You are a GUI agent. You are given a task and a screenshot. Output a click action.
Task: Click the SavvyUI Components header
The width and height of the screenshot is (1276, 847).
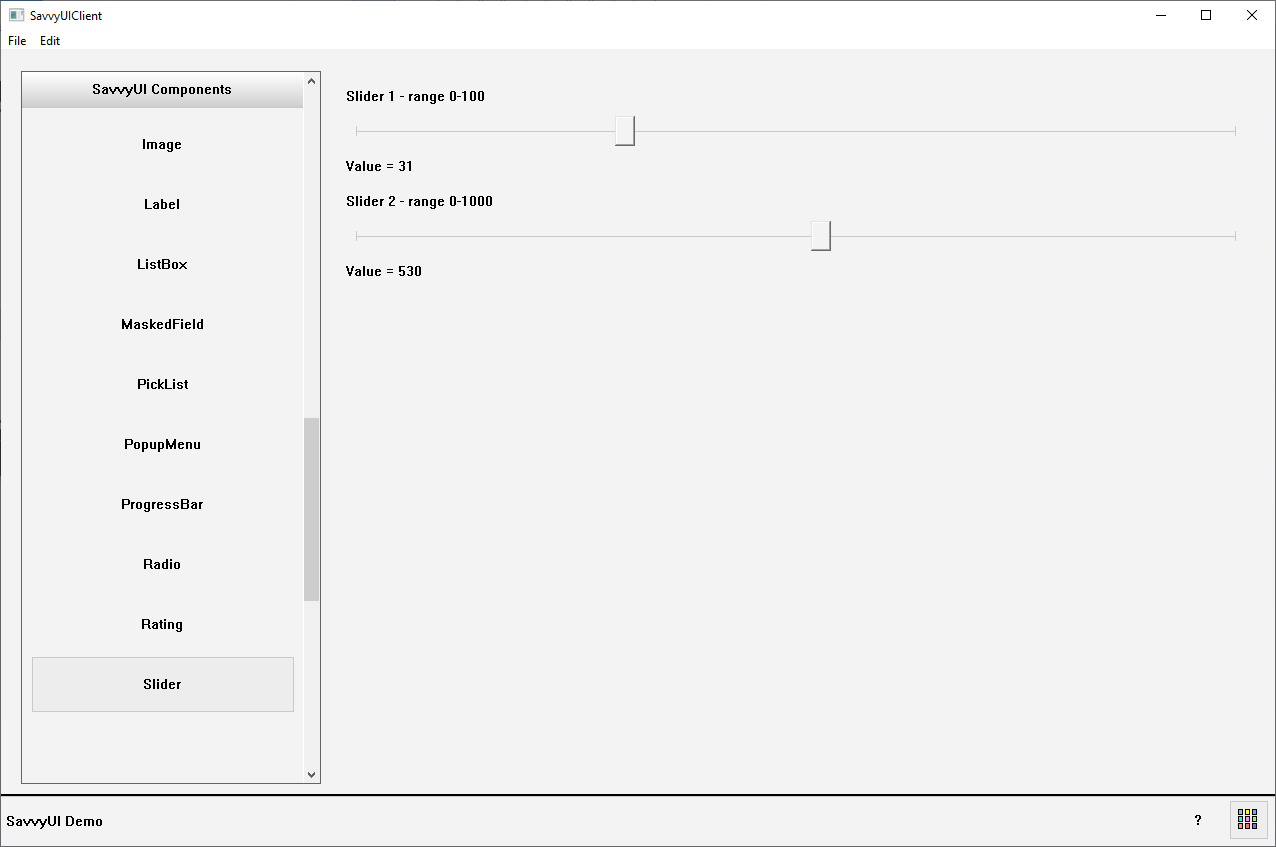(x=162, y=90)
